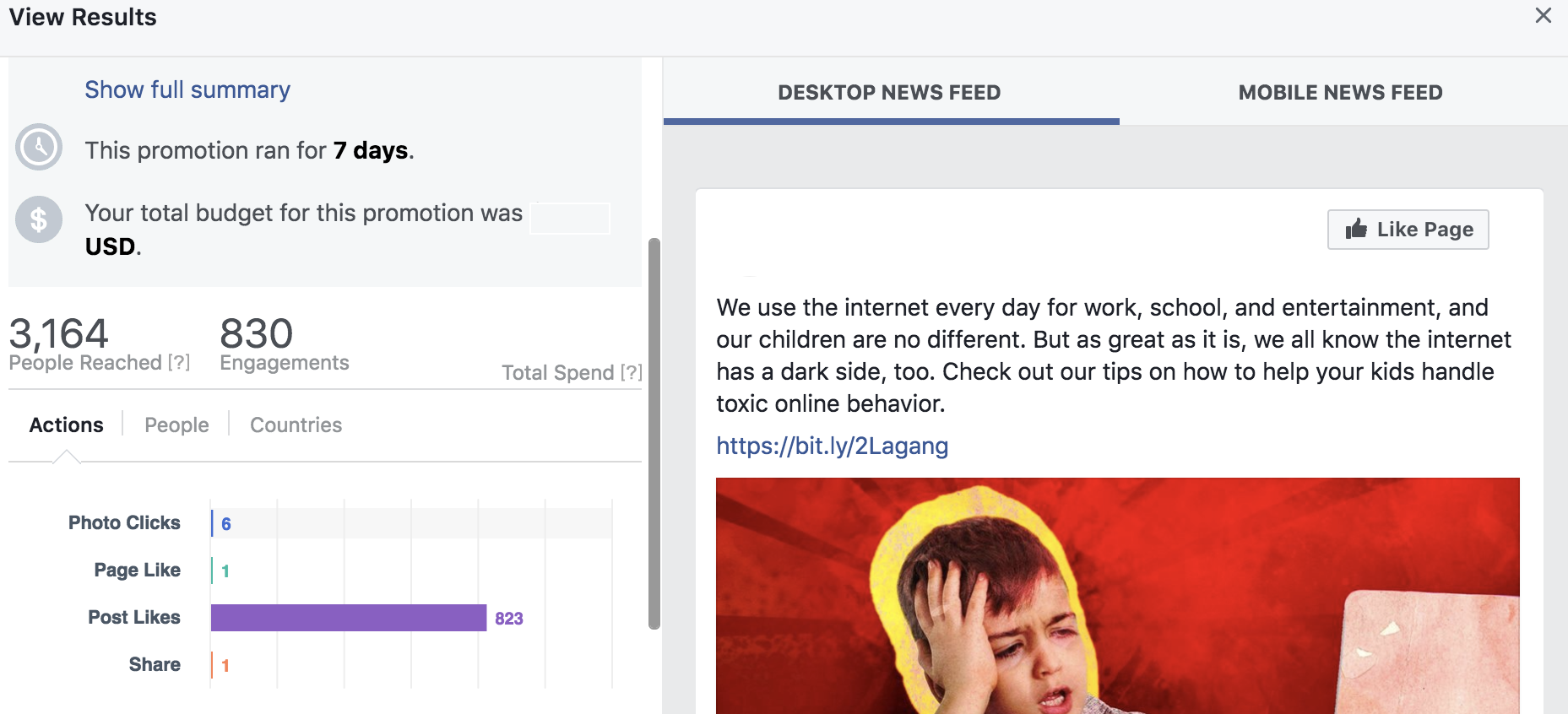This screenshot has width=1568, height=714.
Task: Switch to the Desktop News Feed tab
Action: (890, 92)
